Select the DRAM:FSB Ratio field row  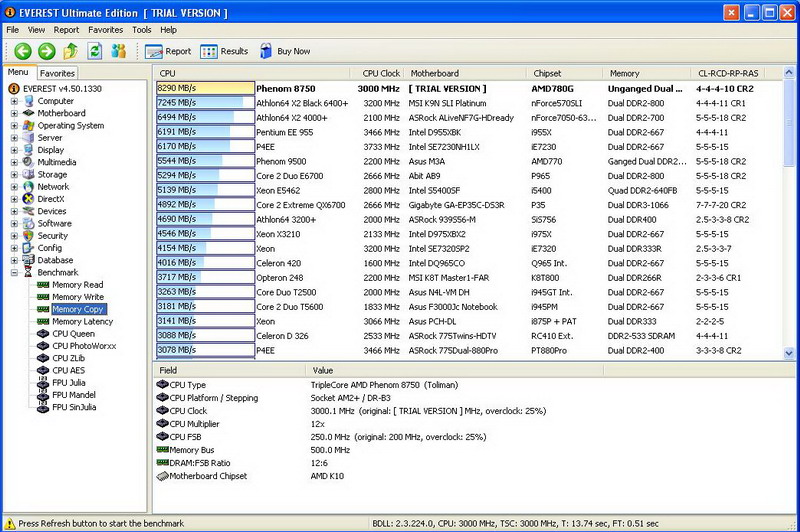[x=474, y=463]
